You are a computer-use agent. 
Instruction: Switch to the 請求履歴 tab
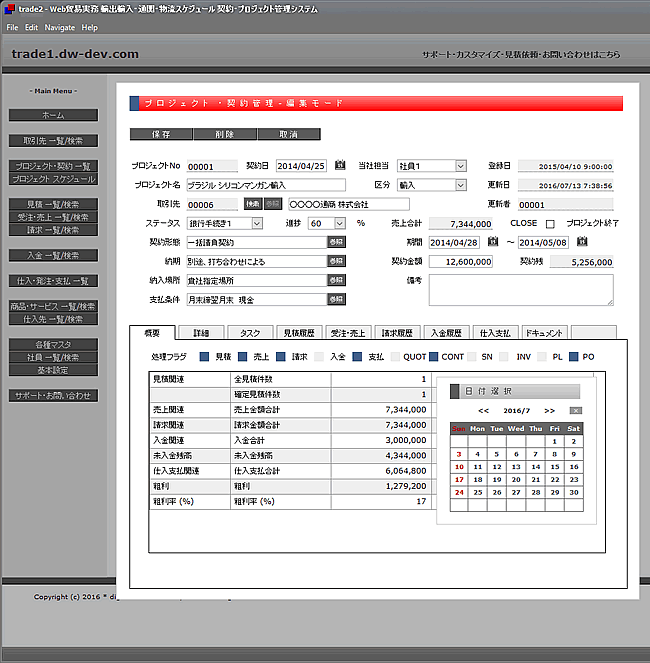pos(397,333)
